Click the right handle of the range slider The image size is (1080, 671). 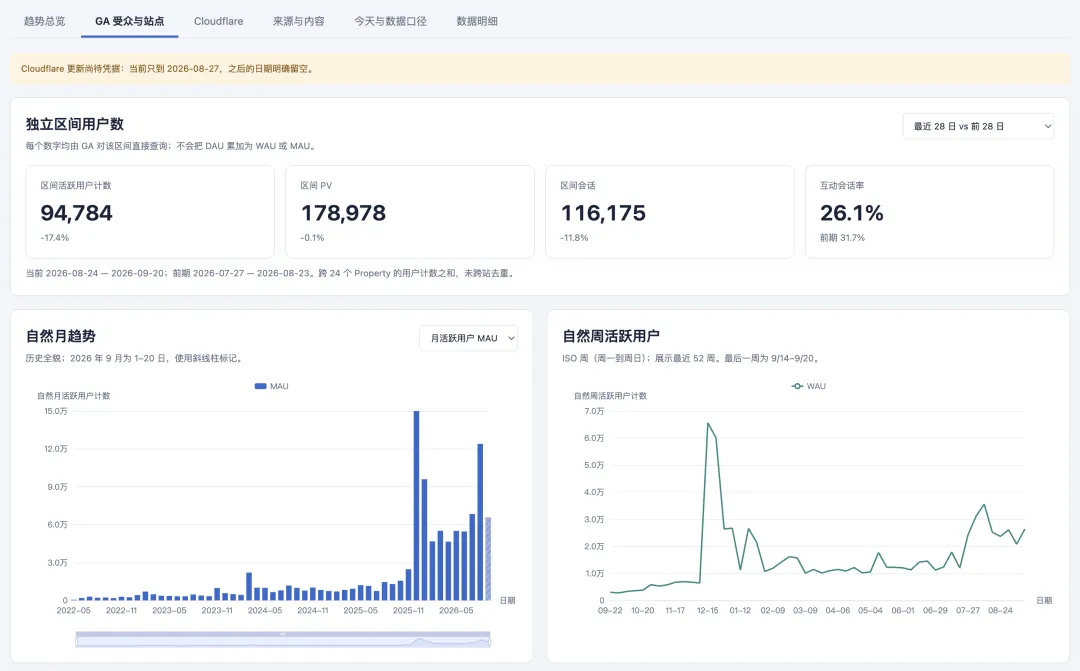(490, 641)
